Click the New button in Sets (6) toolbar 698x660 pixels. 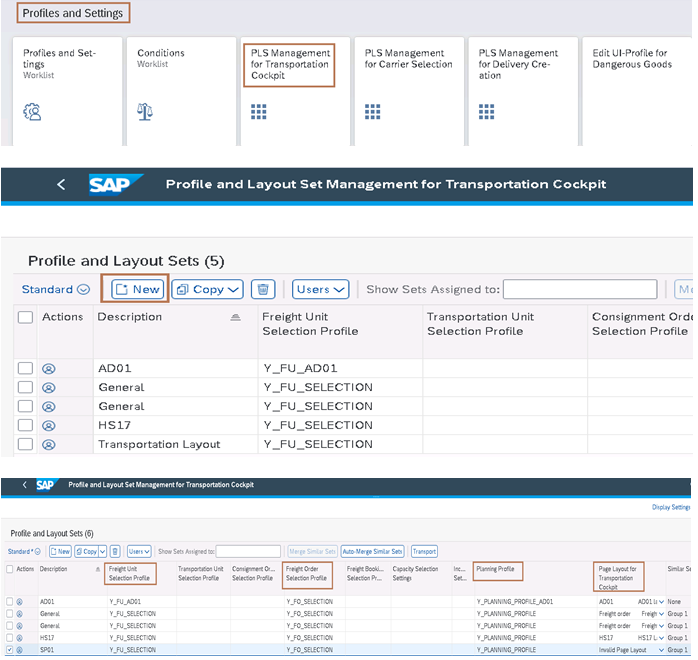[x=60, y=551]
